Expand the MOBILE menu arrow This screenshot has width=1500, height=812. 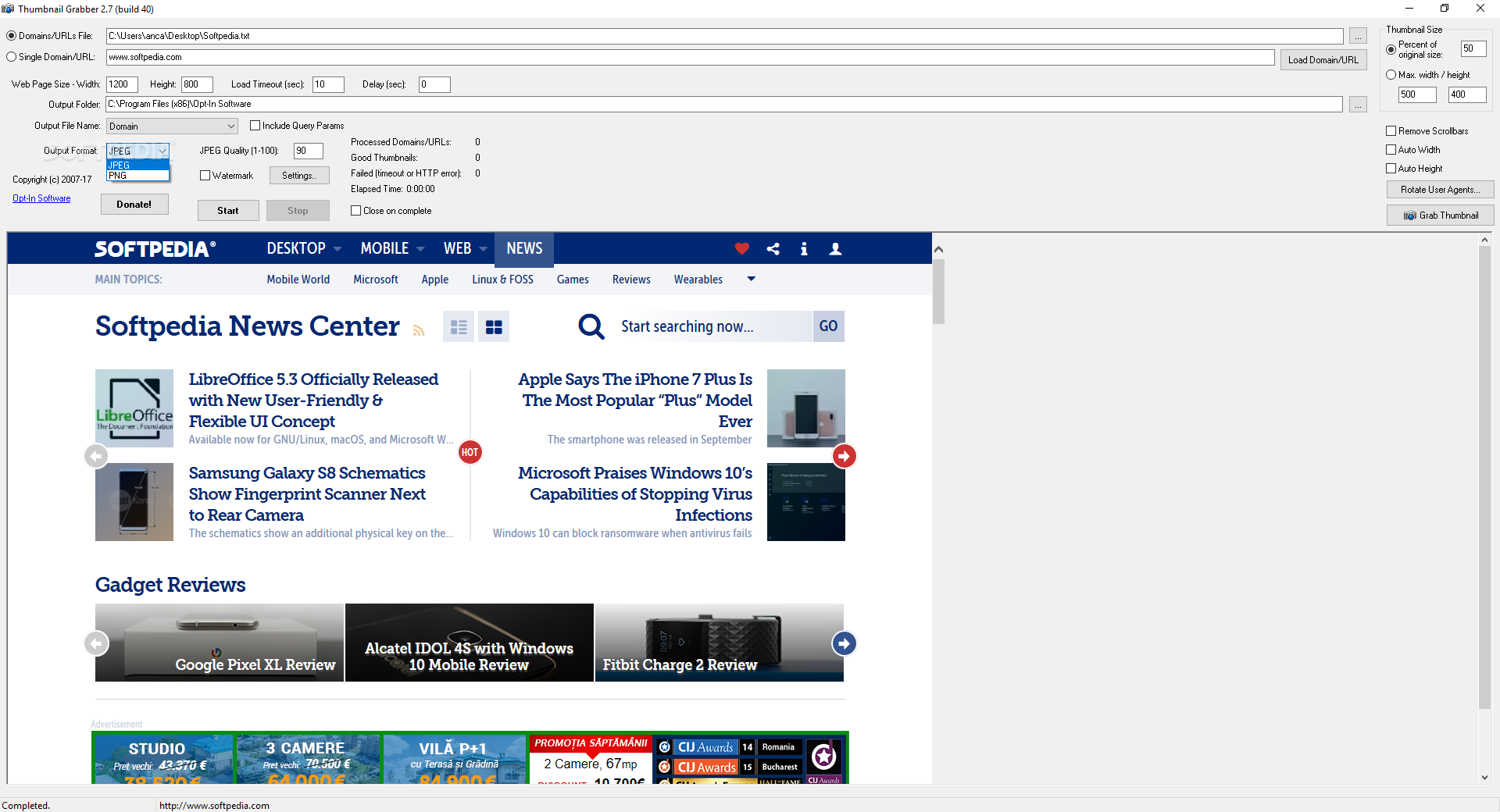pos(420,249)
